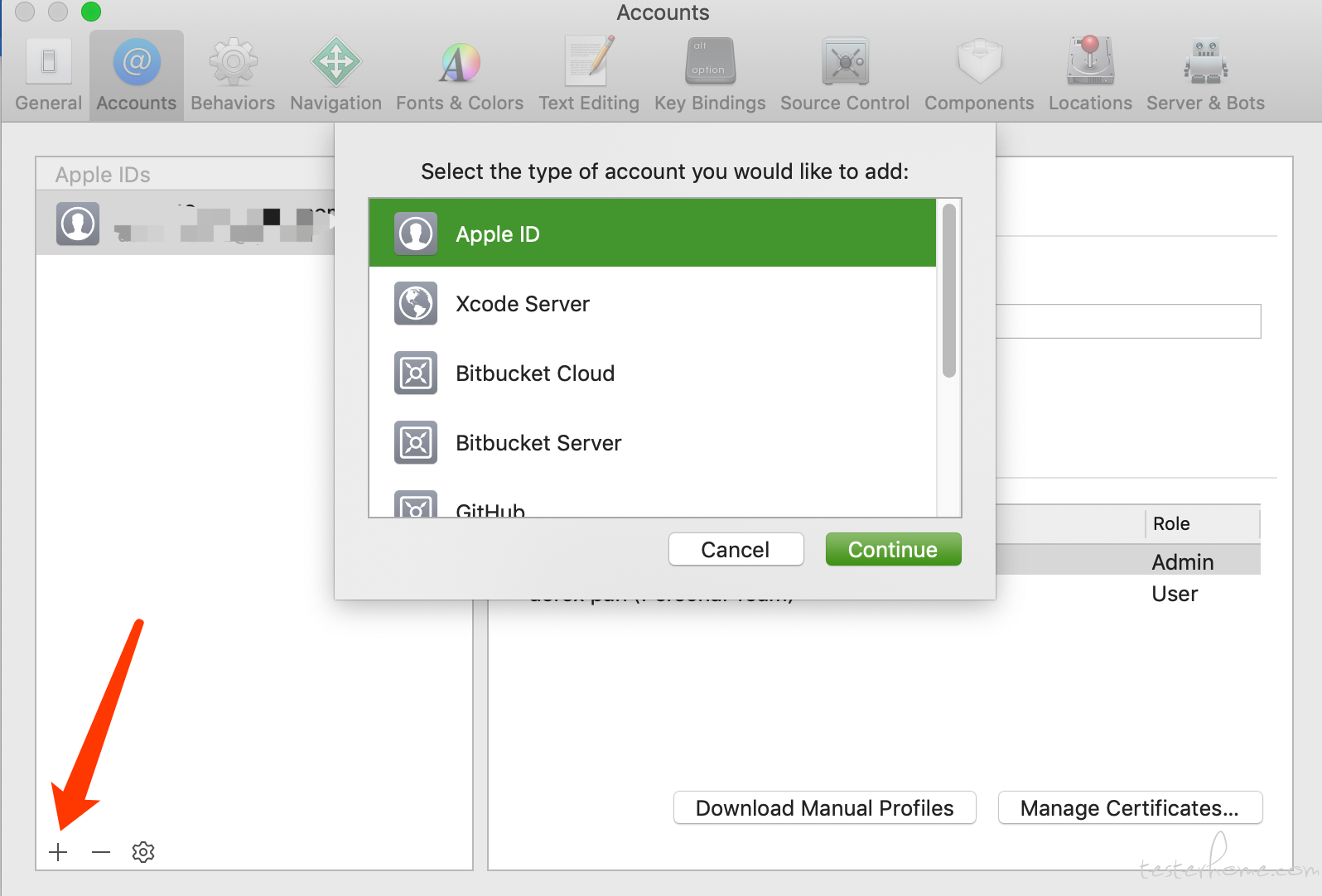Click Download Manual Profiles button
This screenshot has height=896, width=1322.
coord(825,807)
